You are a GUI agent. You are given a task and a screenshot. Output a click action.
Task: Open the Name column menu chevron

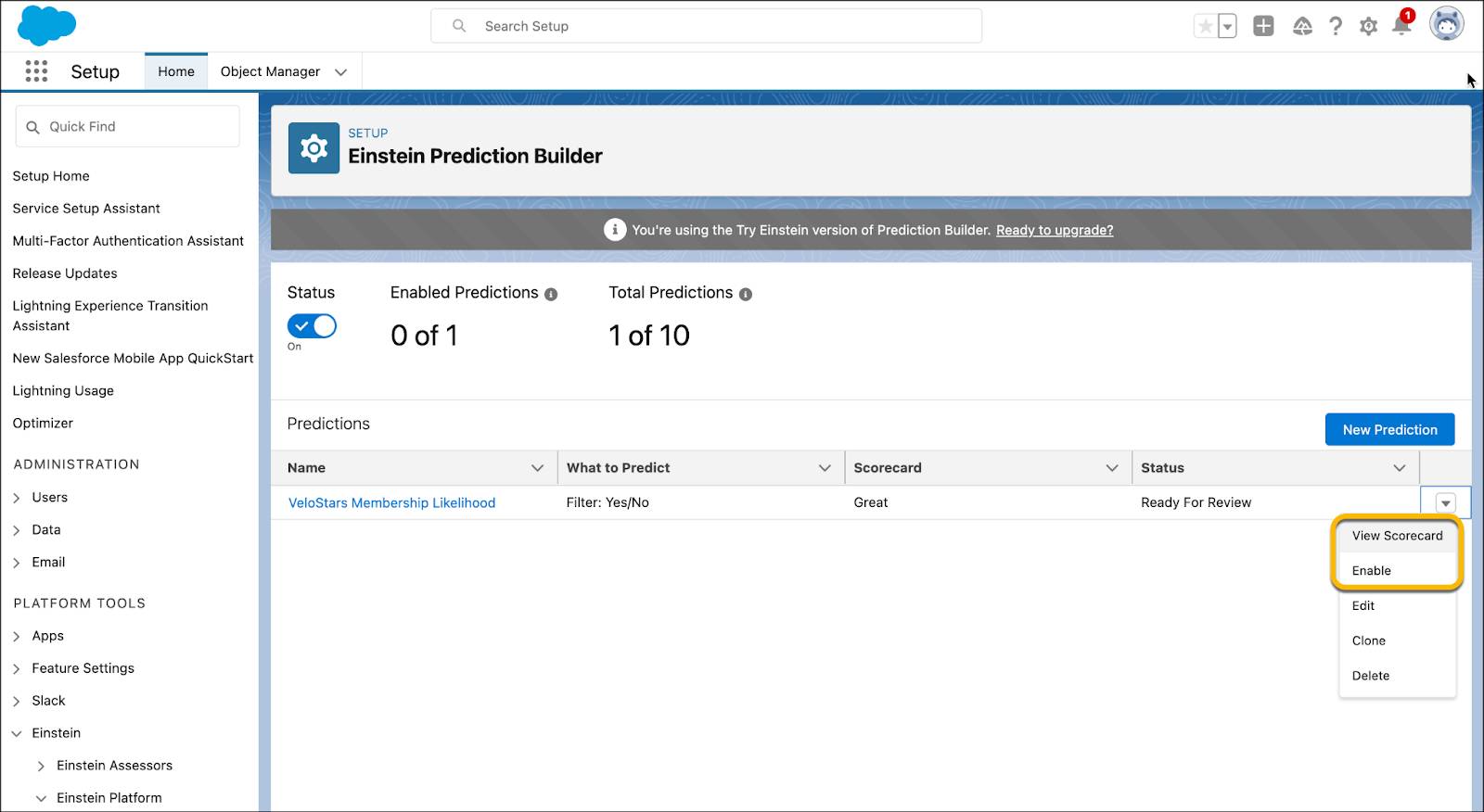pyautogui.click(x=537, y=468)
